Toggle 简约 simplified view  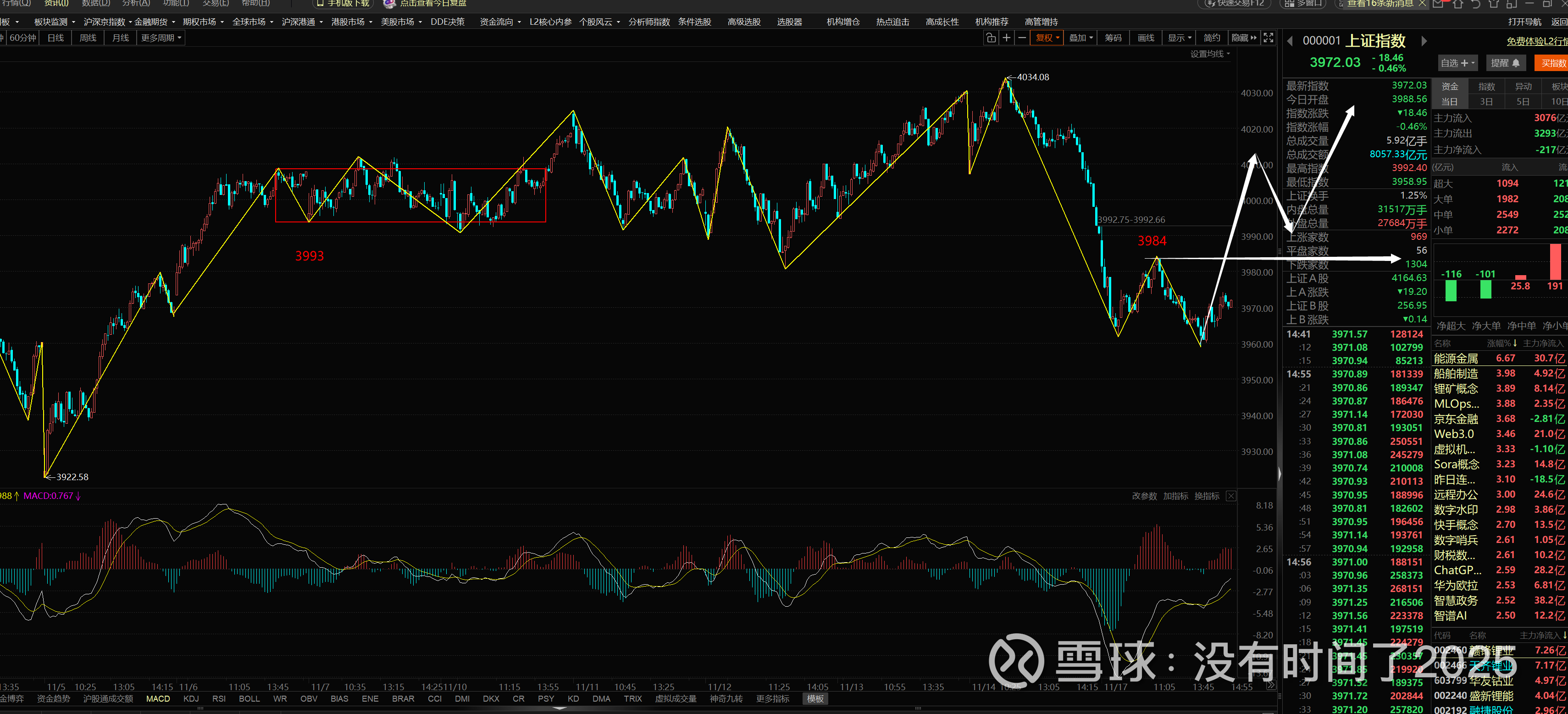1211,38
